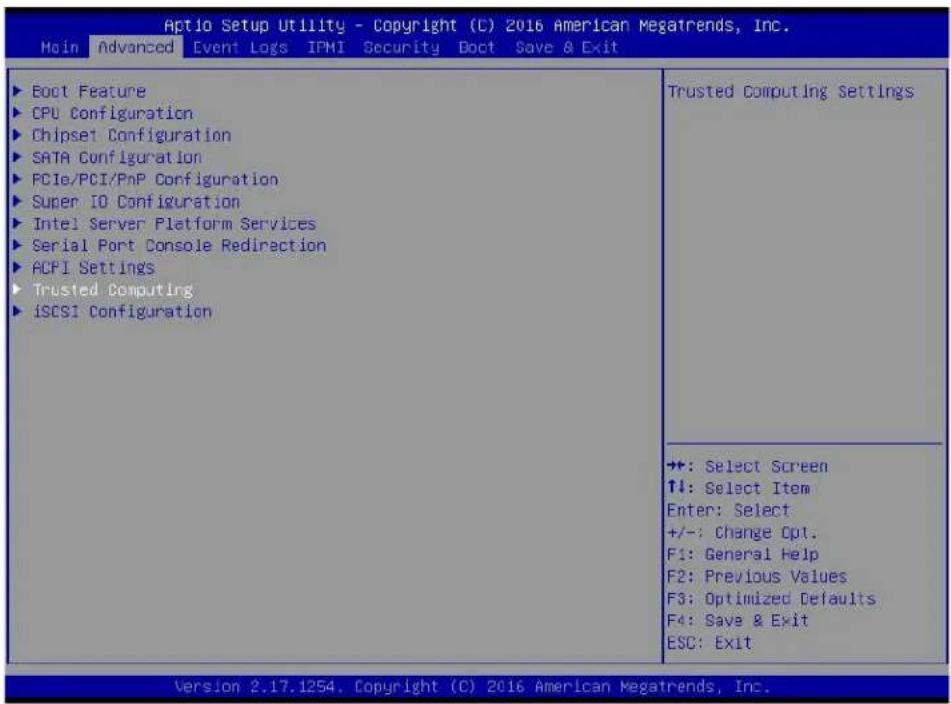951x704 pixels.
Task: Click the arrow beside Chipset Configuration
Action: 18,135
